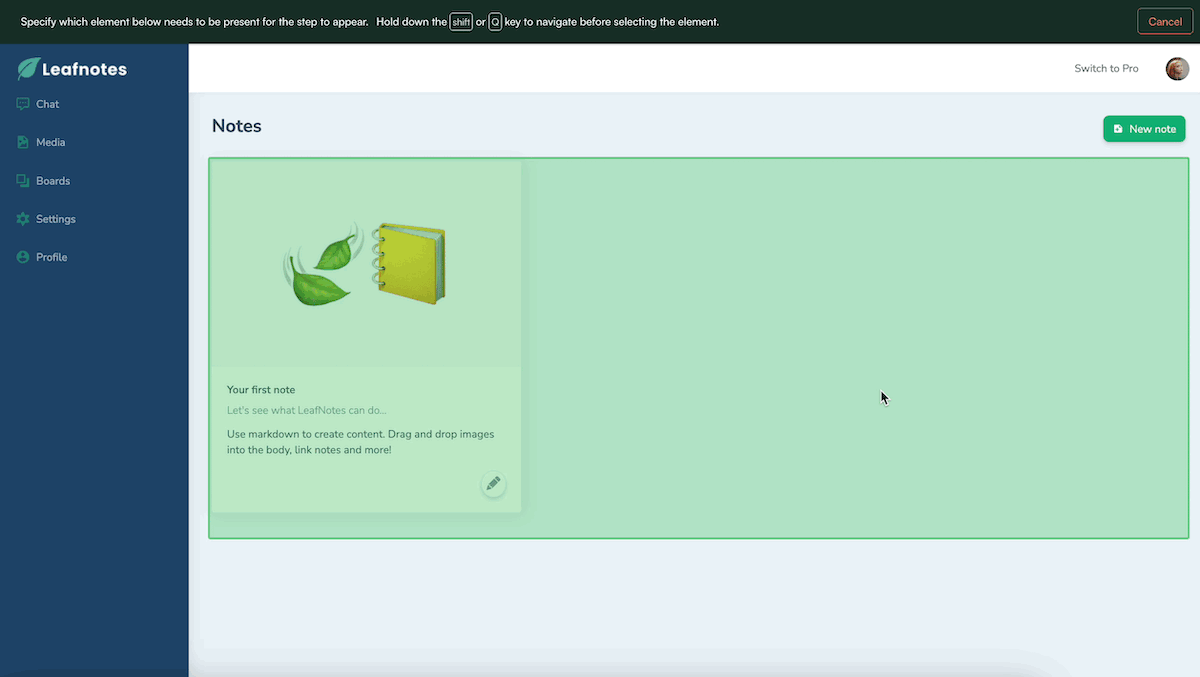1200x677 pixels.
Task: Open the user avatar in top bar
Action: click(1177, 69)
